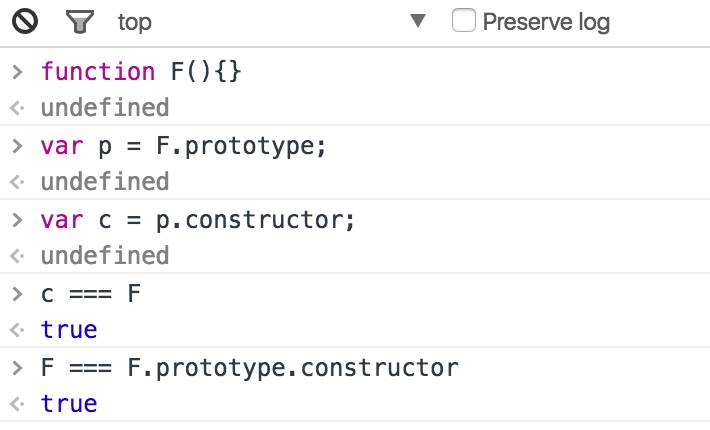Click the 'function F(){}' input line
Image resolution: width=710 pixels, height=430 pixels.
click(141, 72)
